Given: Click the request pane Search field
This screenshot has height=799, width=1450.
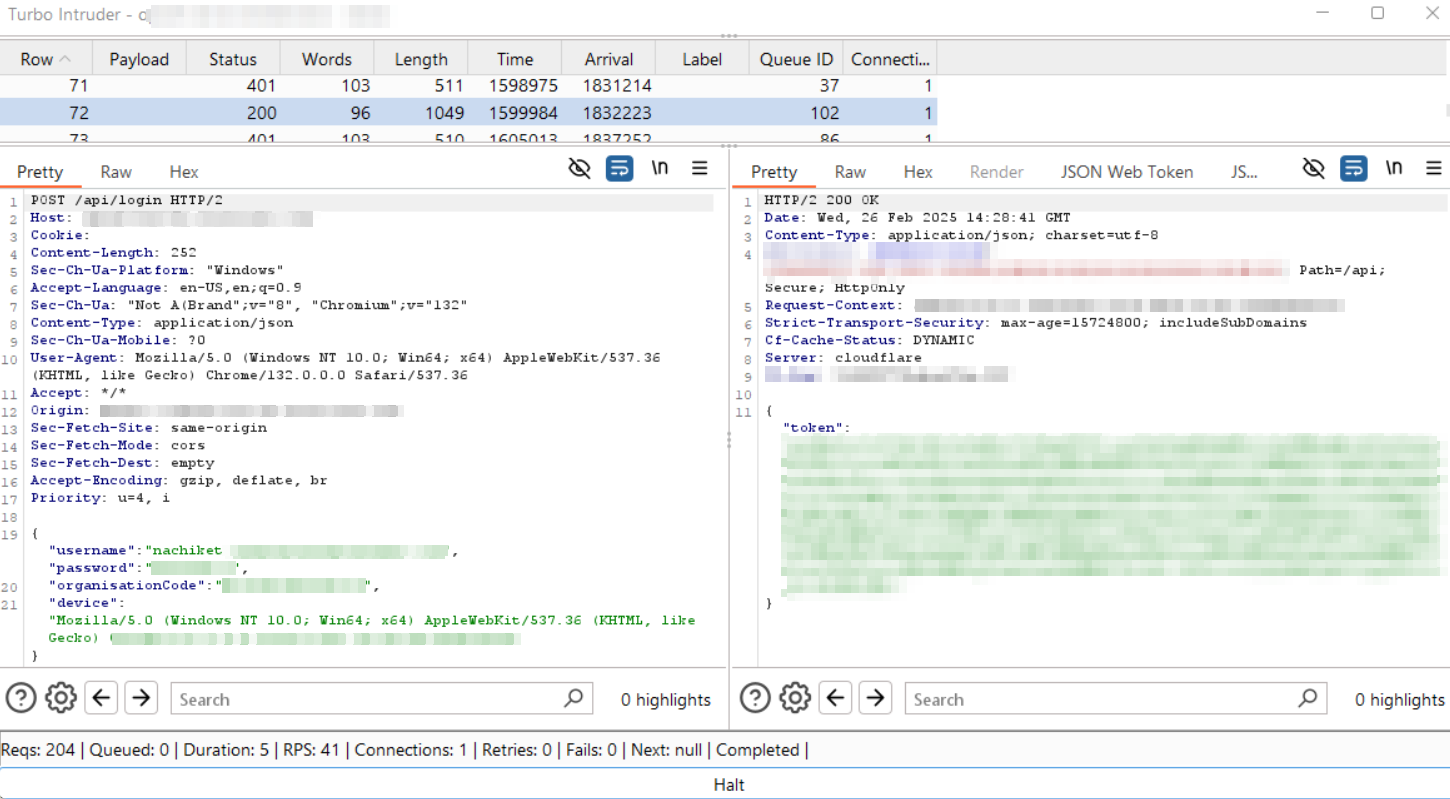Looking at the screenshot, I should [x=381, y=699].
